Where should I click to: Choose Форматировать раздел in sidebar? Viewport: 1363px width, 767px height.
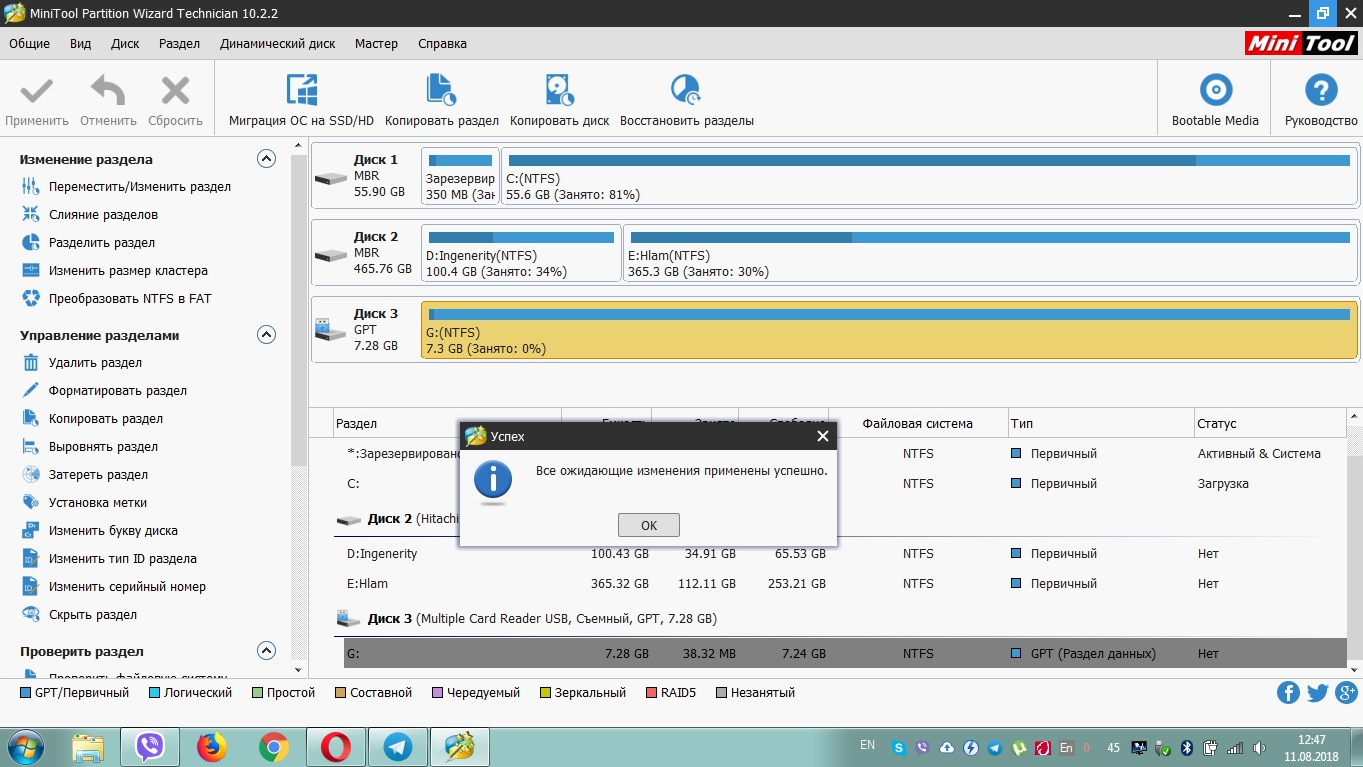pyautogui.click(x=118, y=391)
